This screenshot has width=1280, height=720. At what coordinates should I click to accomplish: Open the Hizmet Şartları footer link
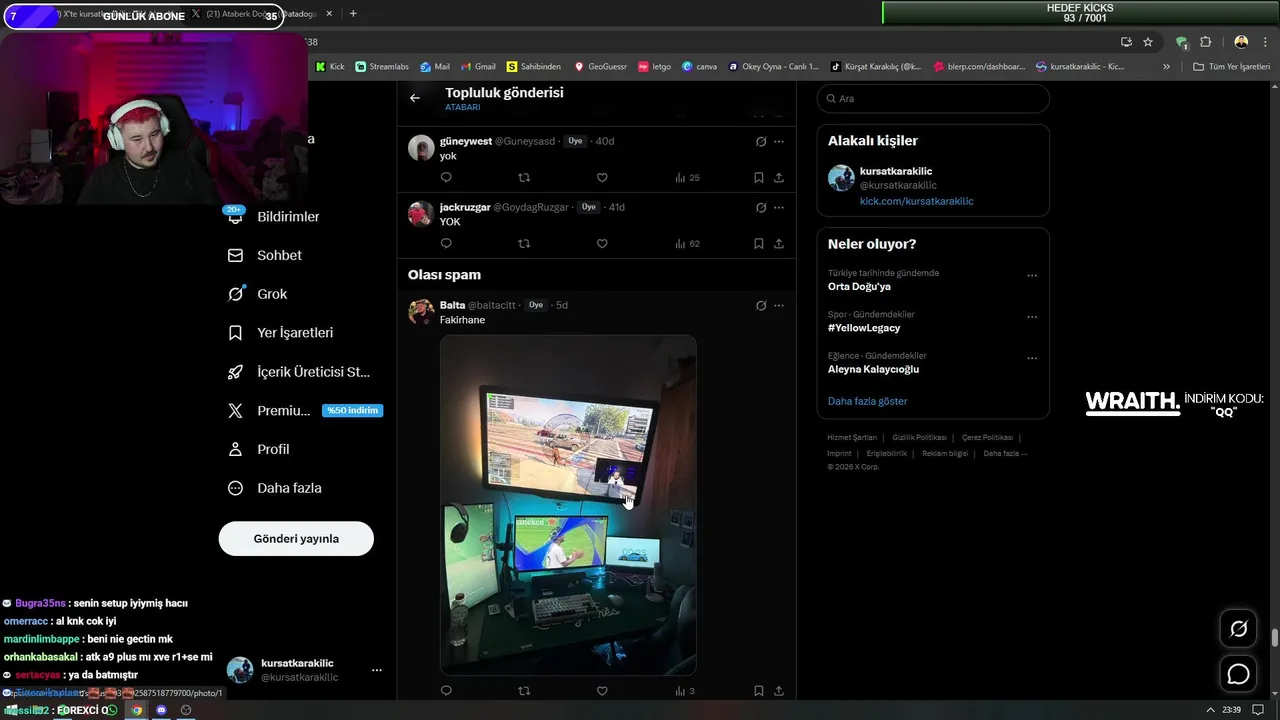click(852, 437)
